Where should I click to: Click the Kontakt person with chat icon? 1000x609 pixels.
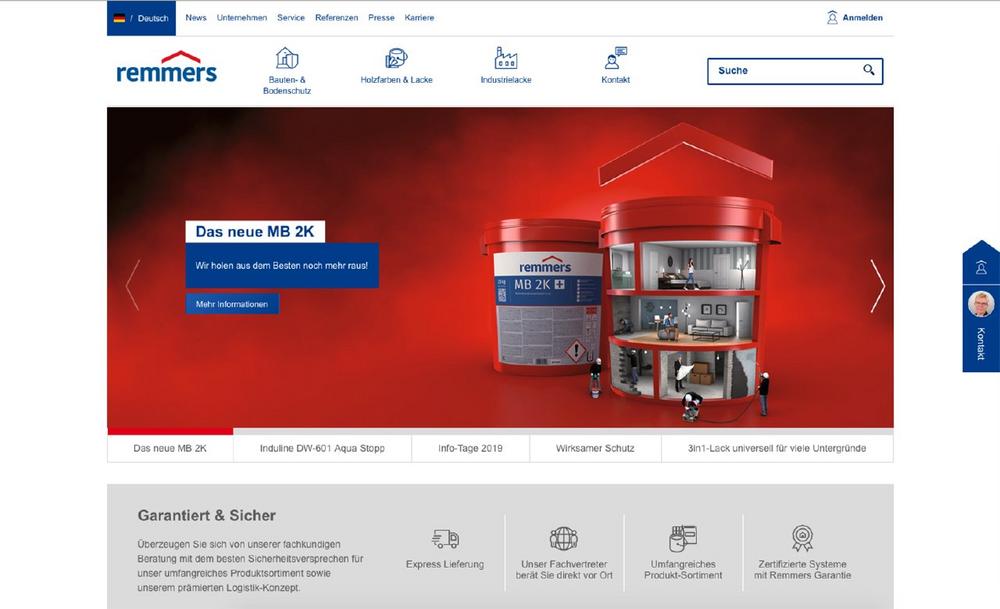[x=615, y=58]
